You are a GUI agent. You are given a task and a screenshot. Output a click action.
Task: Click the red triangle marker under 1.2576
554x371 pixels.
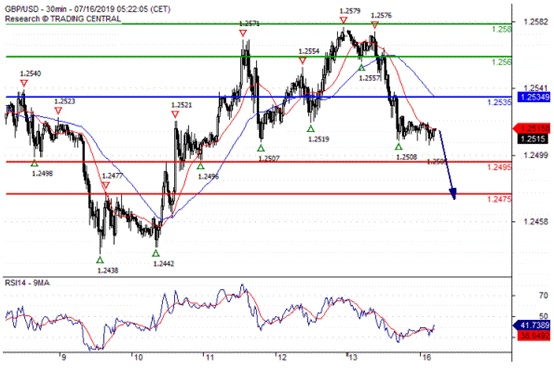pyautogui.click(x=375, y=25)
